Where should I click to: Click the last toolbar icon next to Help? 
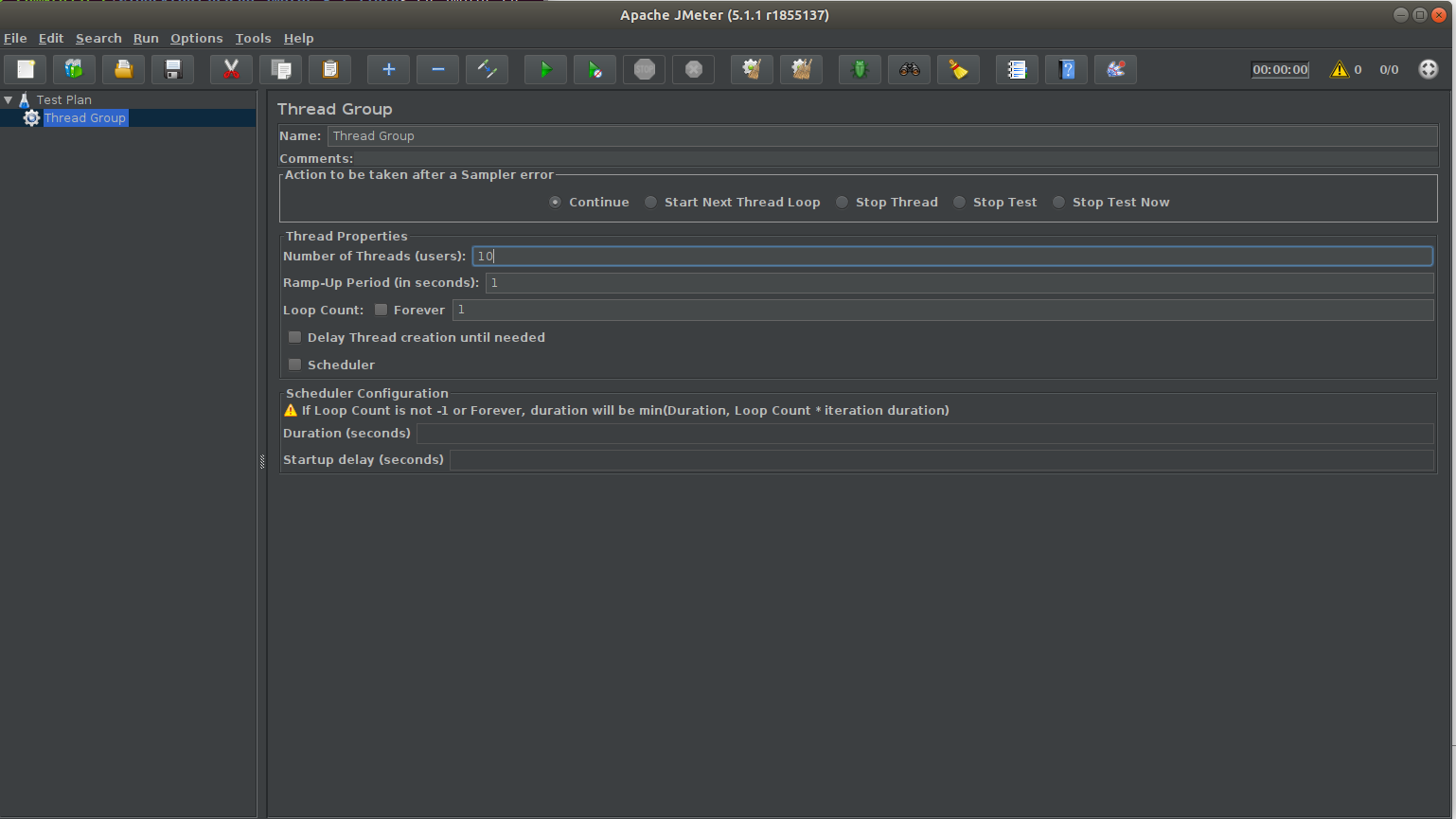[x=1115, y=69]
